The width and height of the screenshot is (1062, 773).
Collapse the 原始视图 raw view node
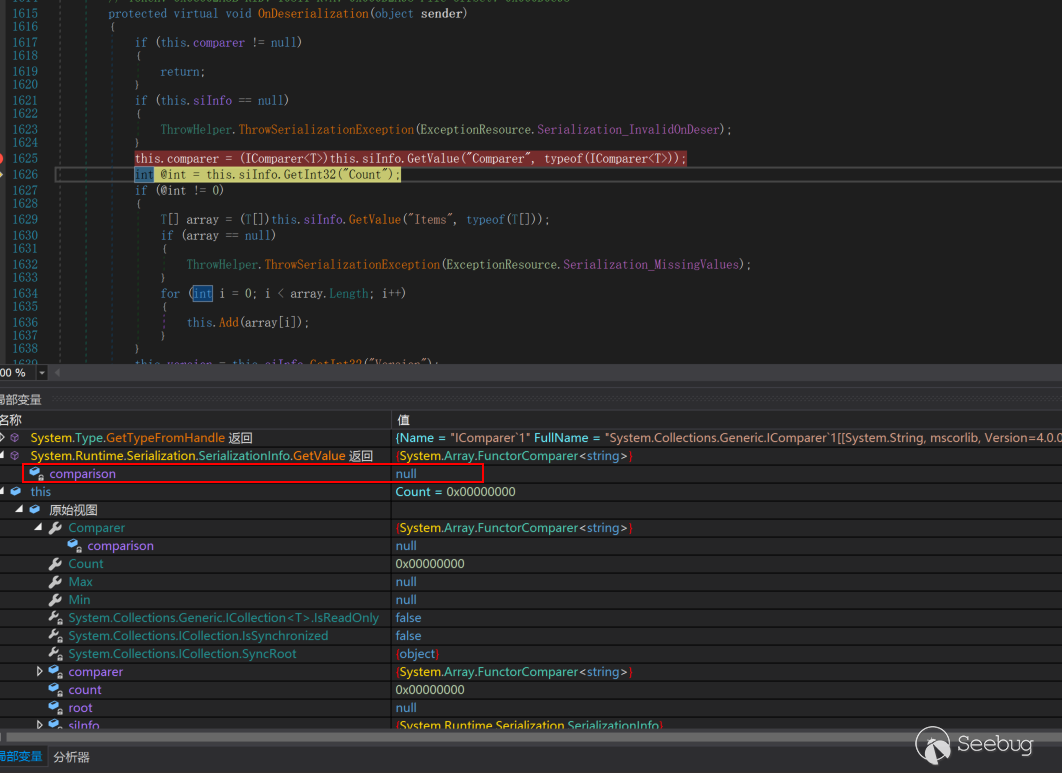pos(20,510)
